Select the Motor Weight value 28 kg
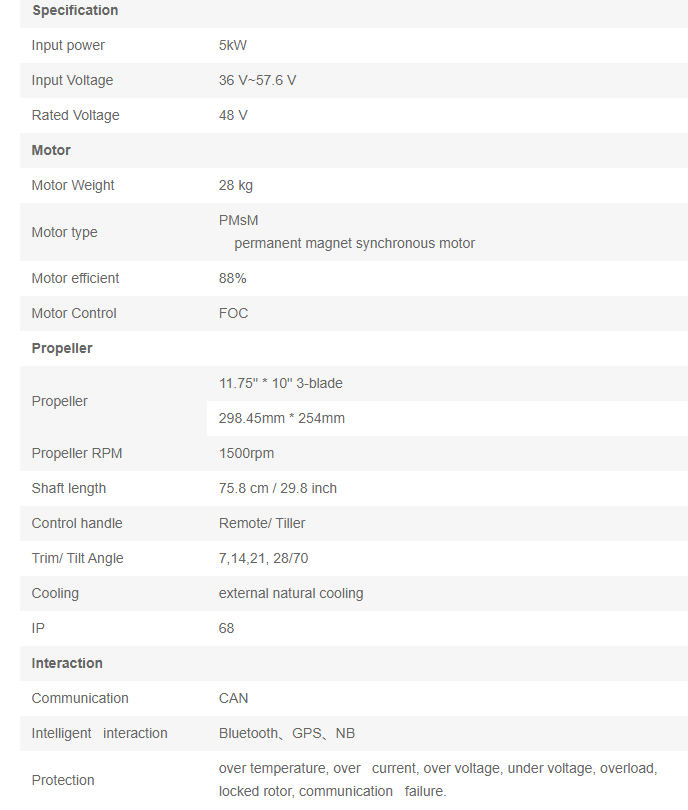This screenshot has width=688, height=810. click(x=238, y=185)
